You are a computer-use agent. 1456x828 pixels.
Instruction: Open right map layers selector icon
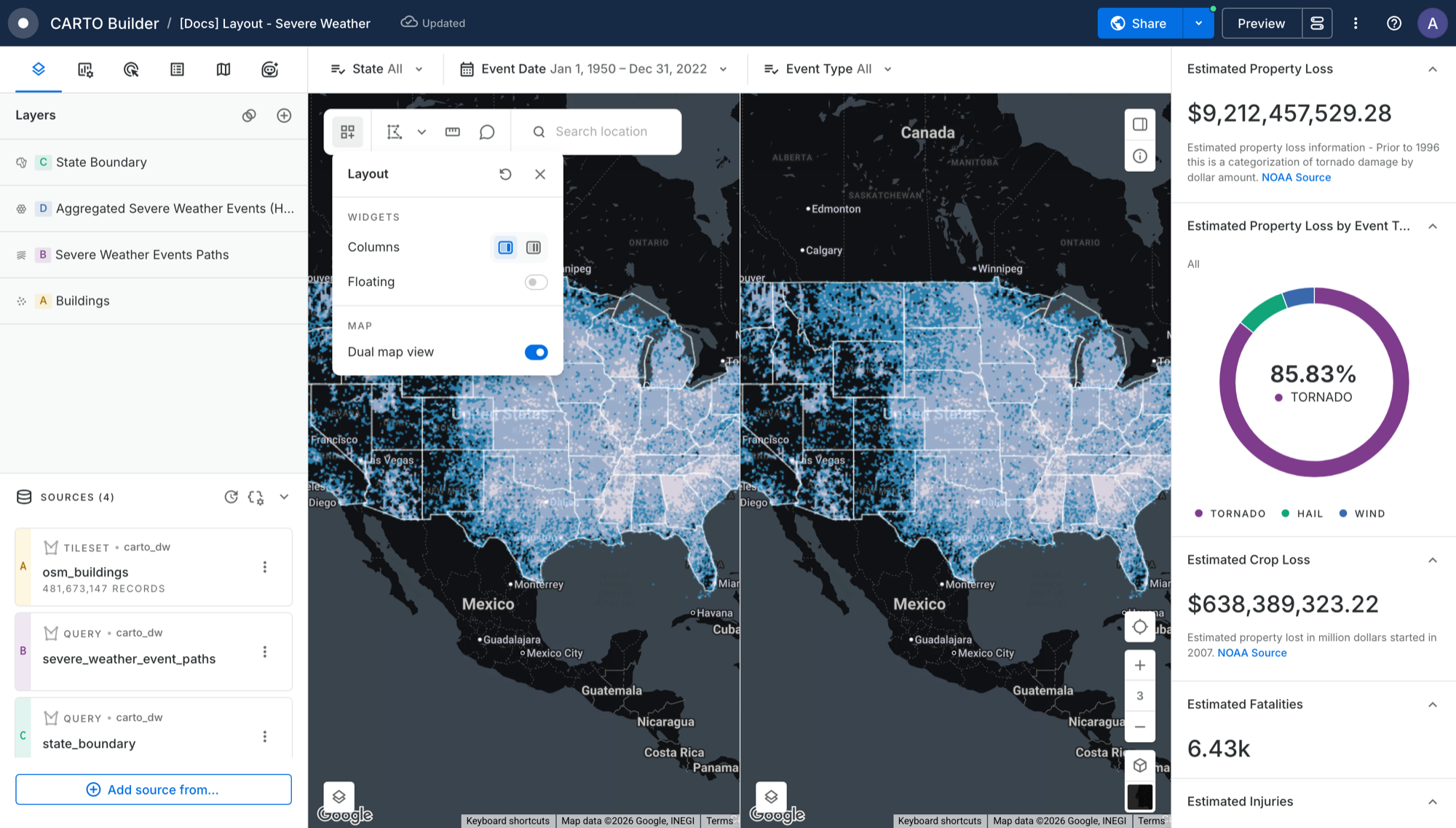click(x=771, y=797)
